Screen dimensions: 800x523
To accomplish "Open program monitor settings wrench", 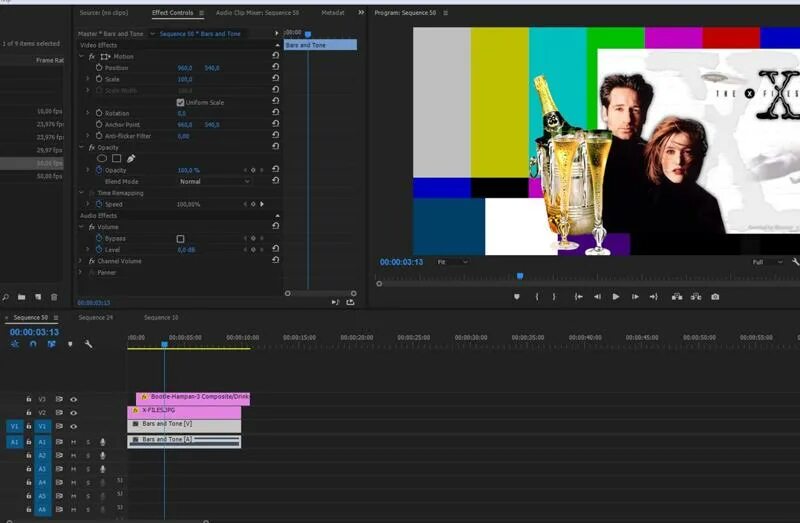I will click(x=795, y=262).
